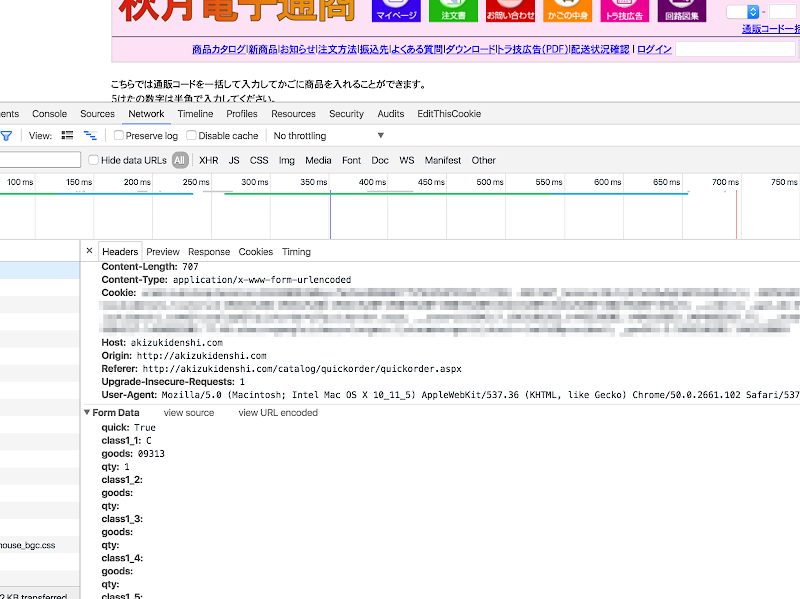Open the EditThisCookie tab
Image resolution: width=800 pixels, height=599 pixels.
click(x=449, y=114)
